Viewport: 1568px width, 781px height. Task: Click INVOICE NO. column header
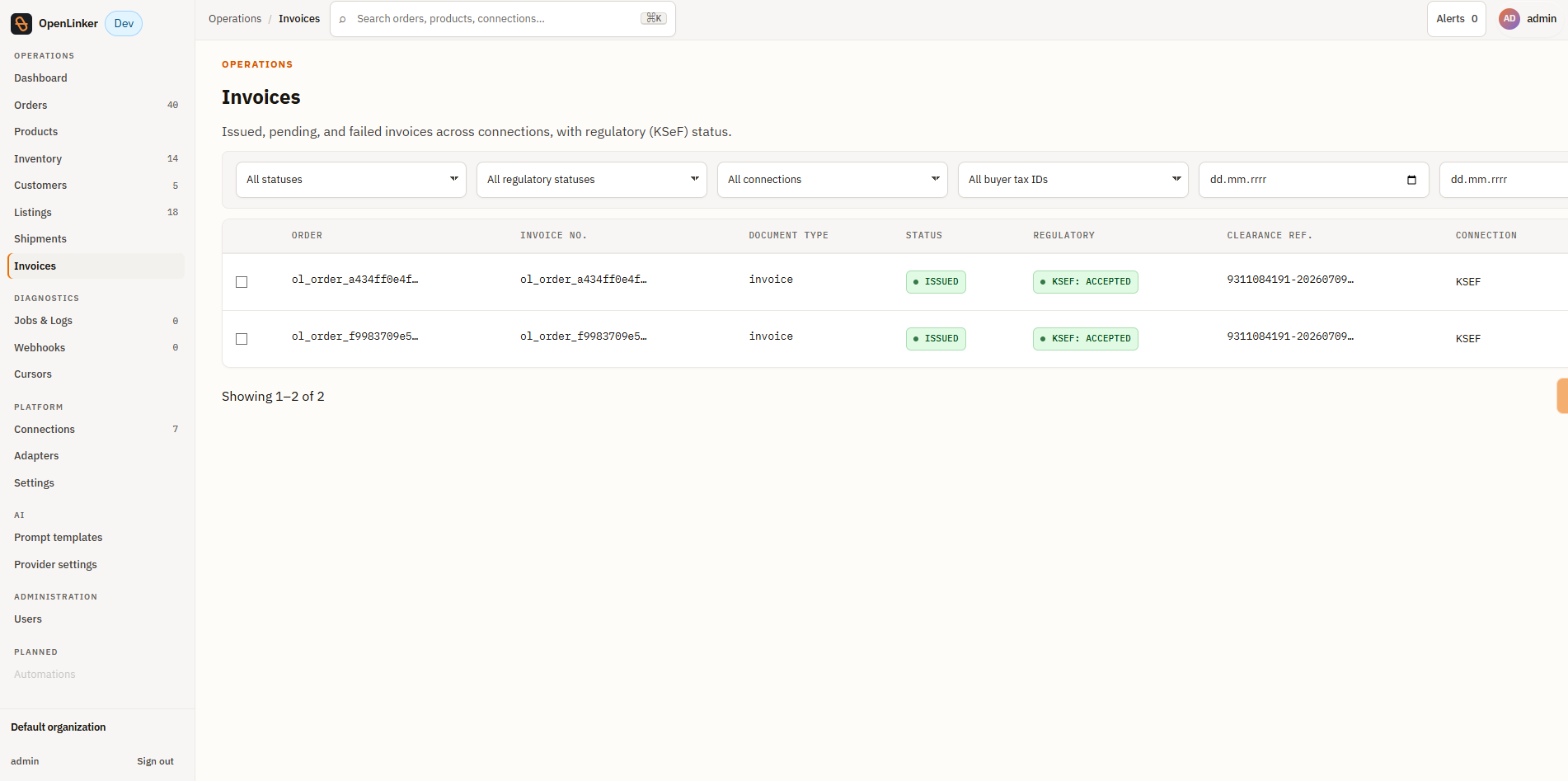pyautogui.click(x=553, y=236)
